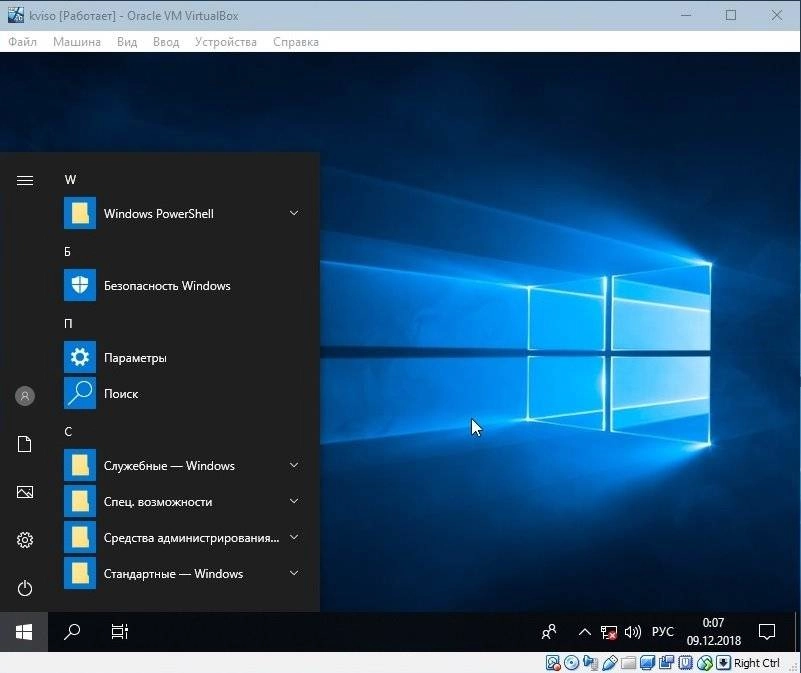Open the taskbar search magnifier icon
801x673 pixels.
(72, 632)
